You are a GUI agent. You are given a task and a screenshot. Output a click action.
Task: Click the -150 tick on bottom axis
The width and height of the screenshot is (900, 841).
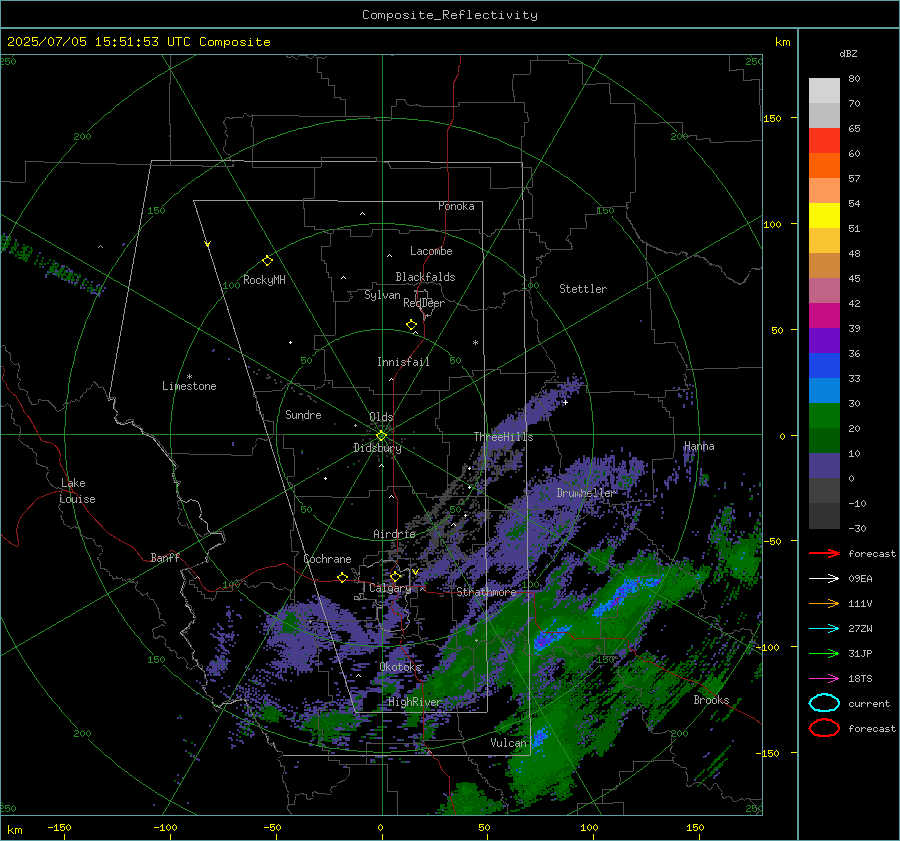[x=59, y=827]
